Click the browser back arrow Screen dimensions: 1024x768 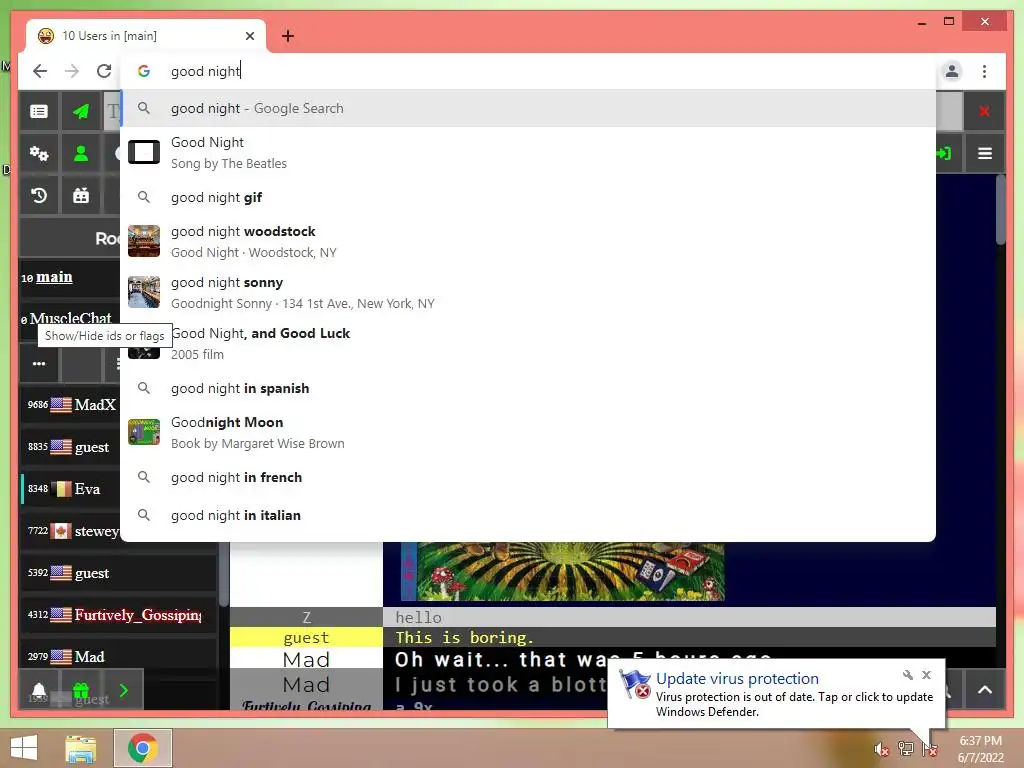click(x=40, y=71)
